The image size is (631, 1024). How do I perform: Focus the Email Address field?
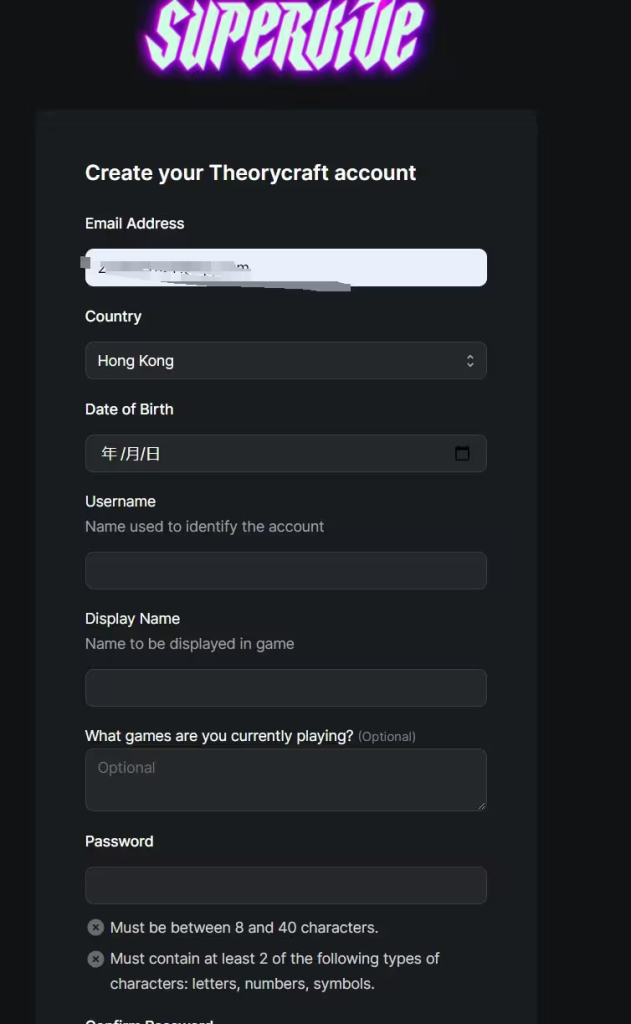285,267
